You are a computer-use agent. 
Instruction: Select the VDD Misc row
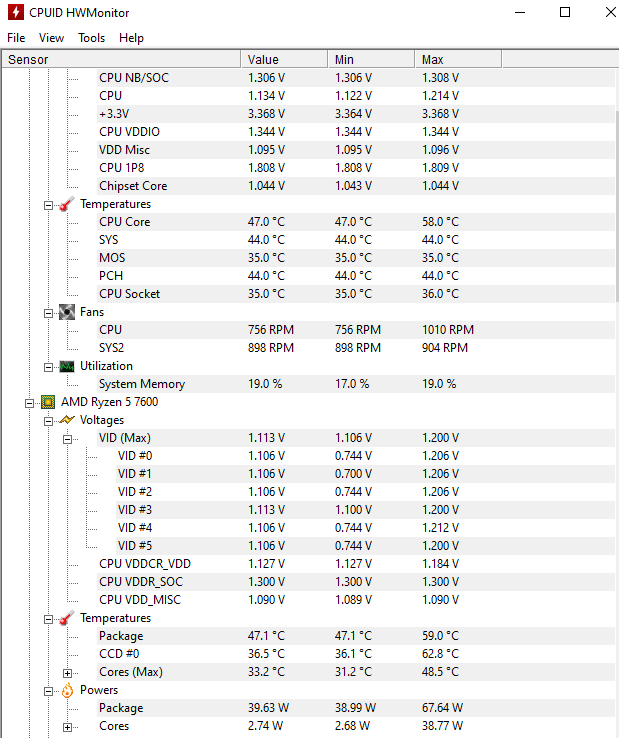tap(356, 150)
